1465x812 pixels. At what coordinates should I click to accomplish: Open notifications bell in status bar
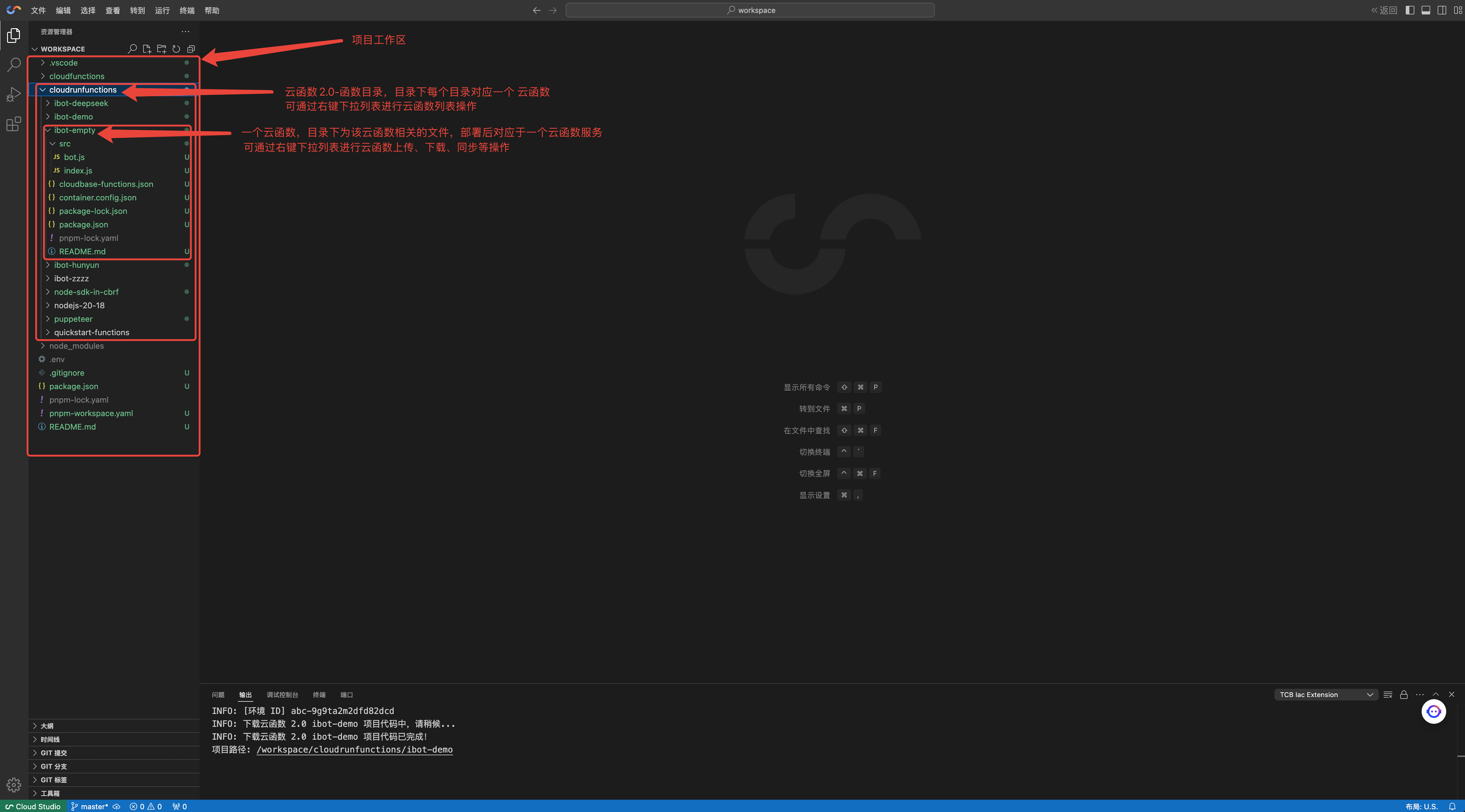[x=1452, y=806]
